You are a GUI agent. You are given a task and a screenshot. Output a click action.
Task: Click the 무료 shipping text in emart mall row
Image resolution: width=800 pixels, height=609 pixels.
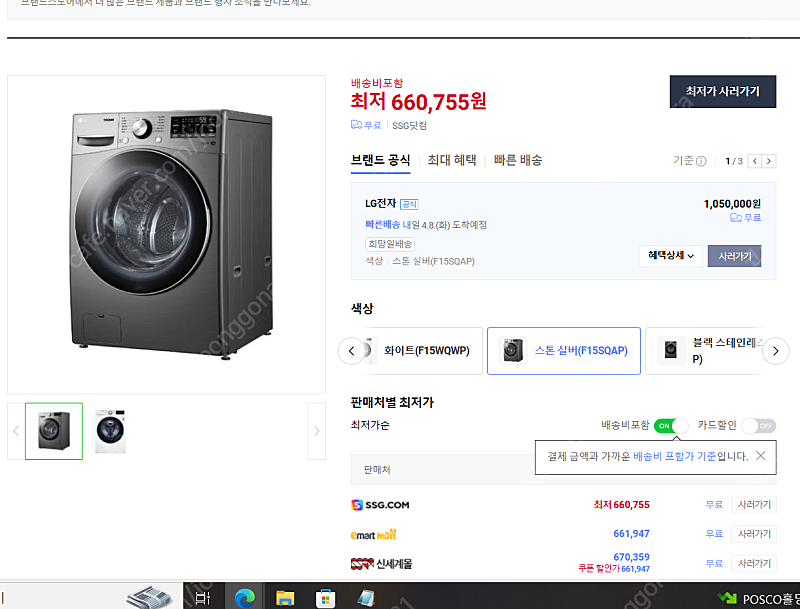pyautogui.click(x=714, y=534)
